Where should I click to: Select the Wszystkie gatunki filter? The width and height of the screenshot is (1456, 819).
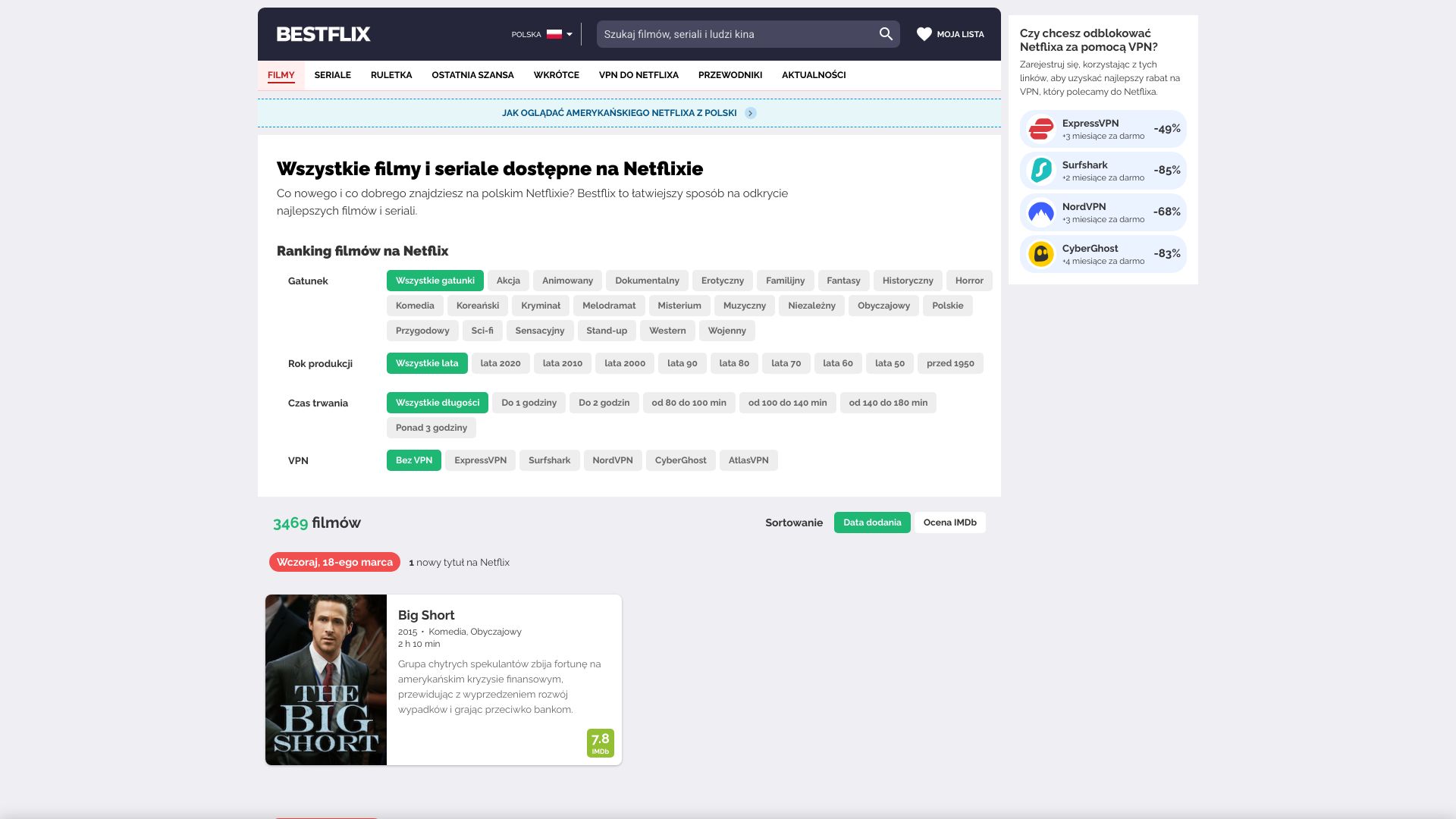(x=435, y=281)
